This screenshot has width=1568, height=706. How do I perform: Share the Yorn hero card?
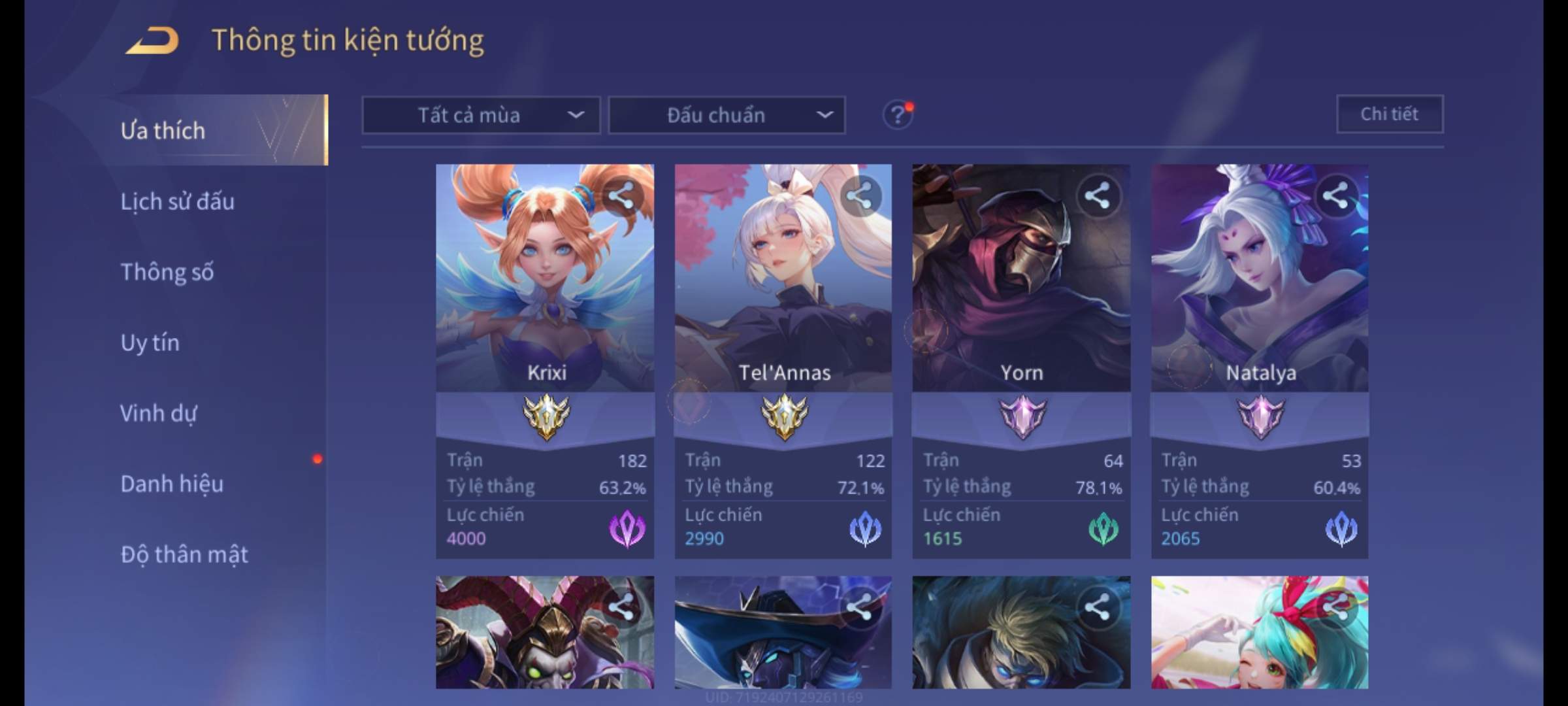(x=1098, y=196)
